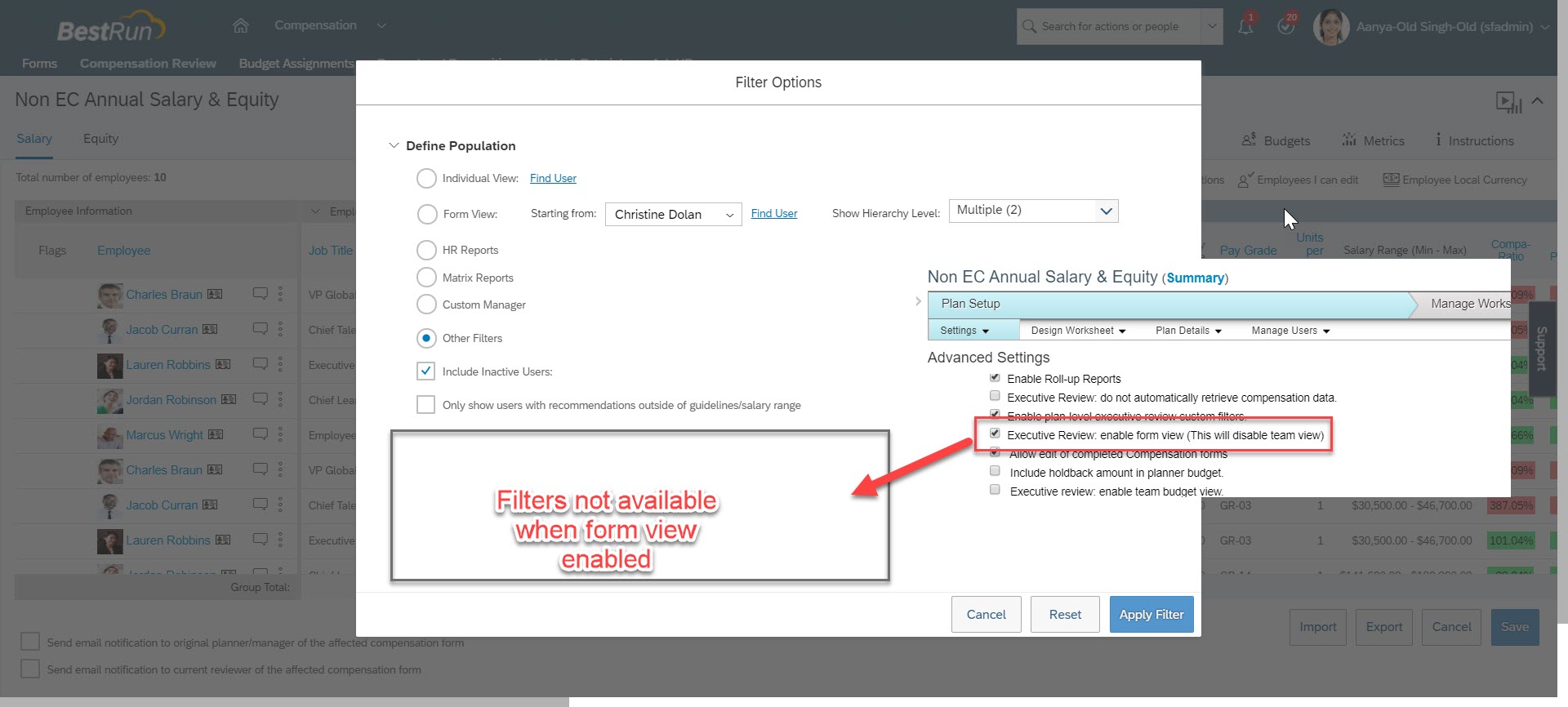Open the Design Worksheet dropdown

pos(1078,331)
